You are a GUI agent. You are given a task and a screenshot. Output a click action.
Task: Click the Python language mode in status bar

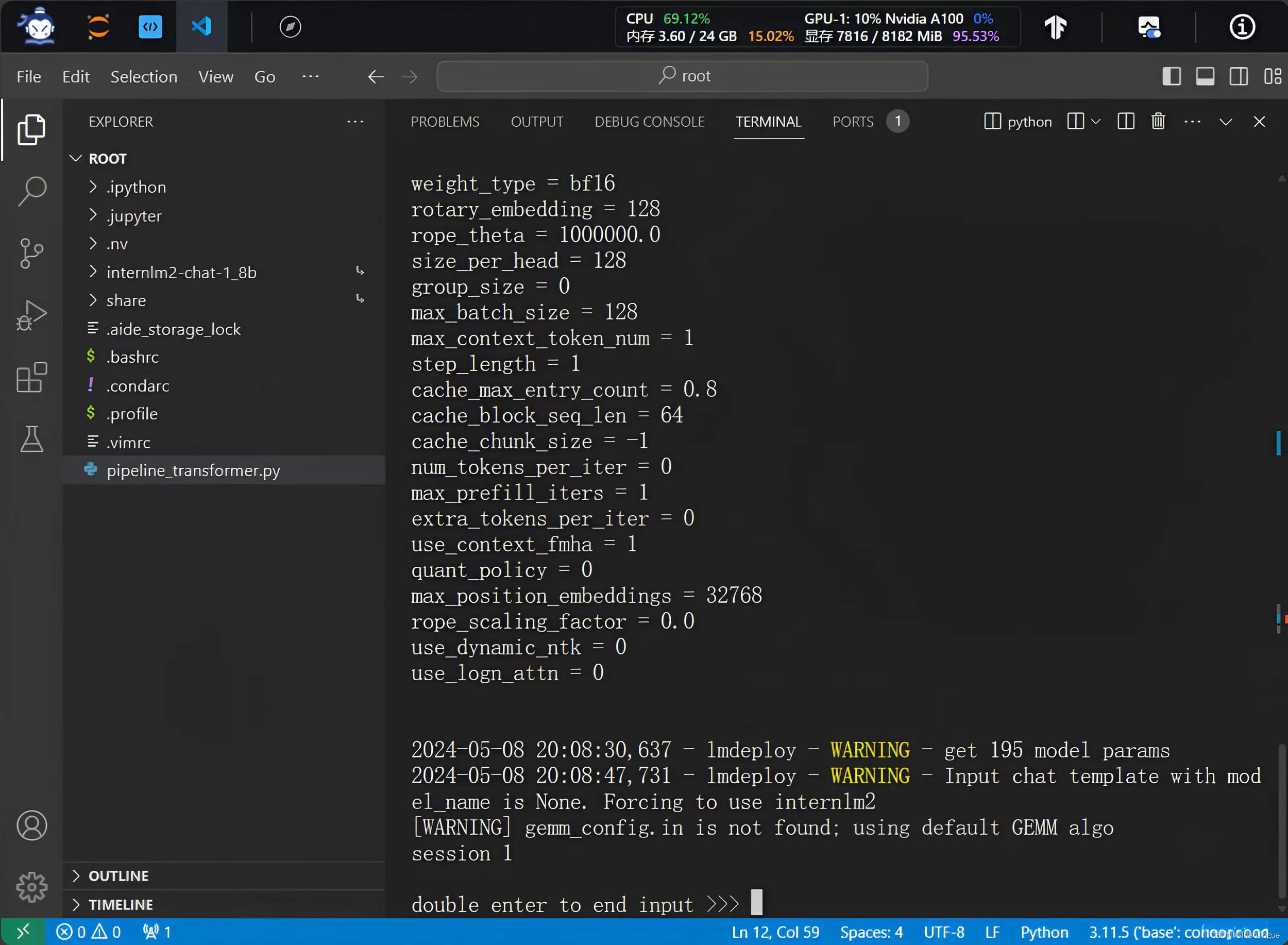click(1045, 932)
